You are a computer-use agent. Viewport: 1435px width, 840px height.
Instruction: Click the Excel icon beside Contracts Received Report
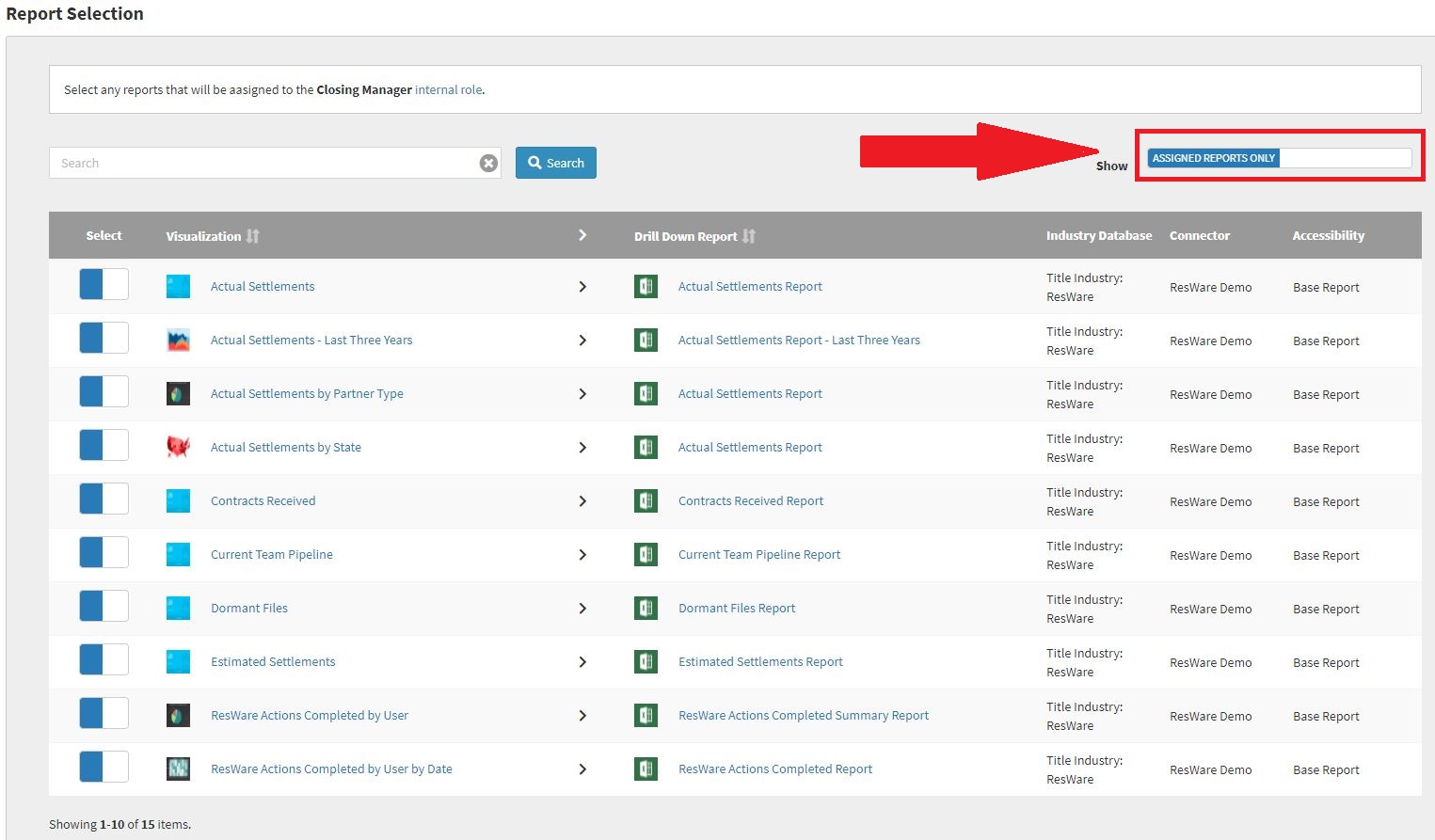click(x=646, y=501)
